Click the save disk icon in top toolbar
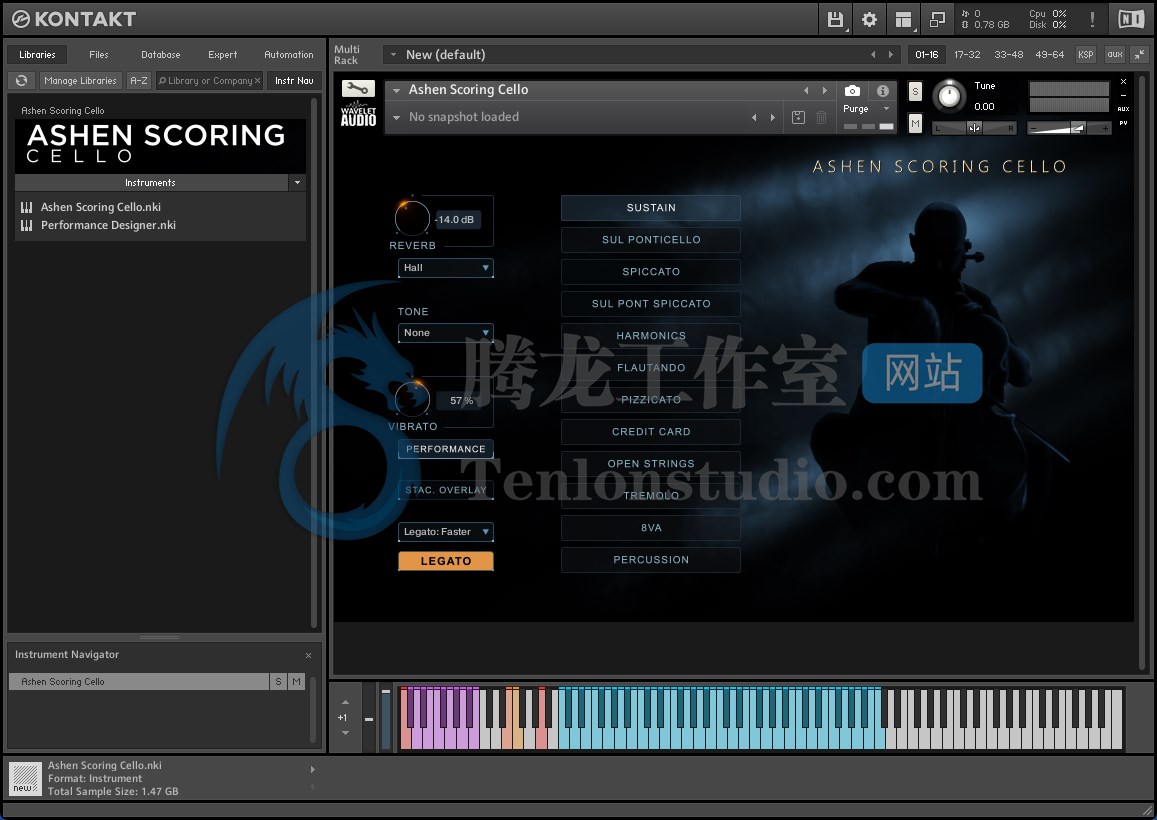Image resolution: width=1157 pixels, height=820 pixels. (835, 19)
